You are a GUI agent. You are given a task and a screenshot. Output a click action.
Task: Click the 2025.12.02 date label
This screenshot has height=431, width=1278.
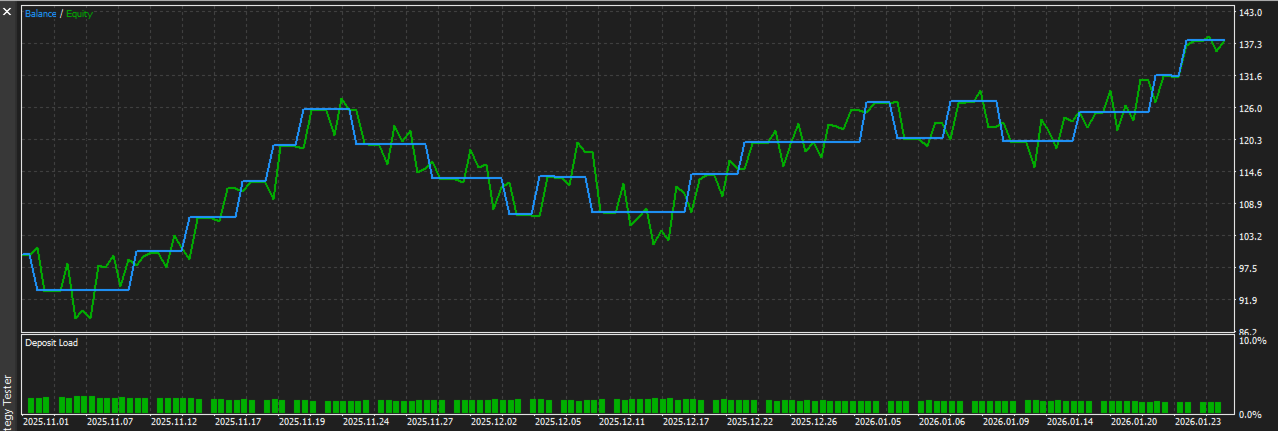coord(494,422)
